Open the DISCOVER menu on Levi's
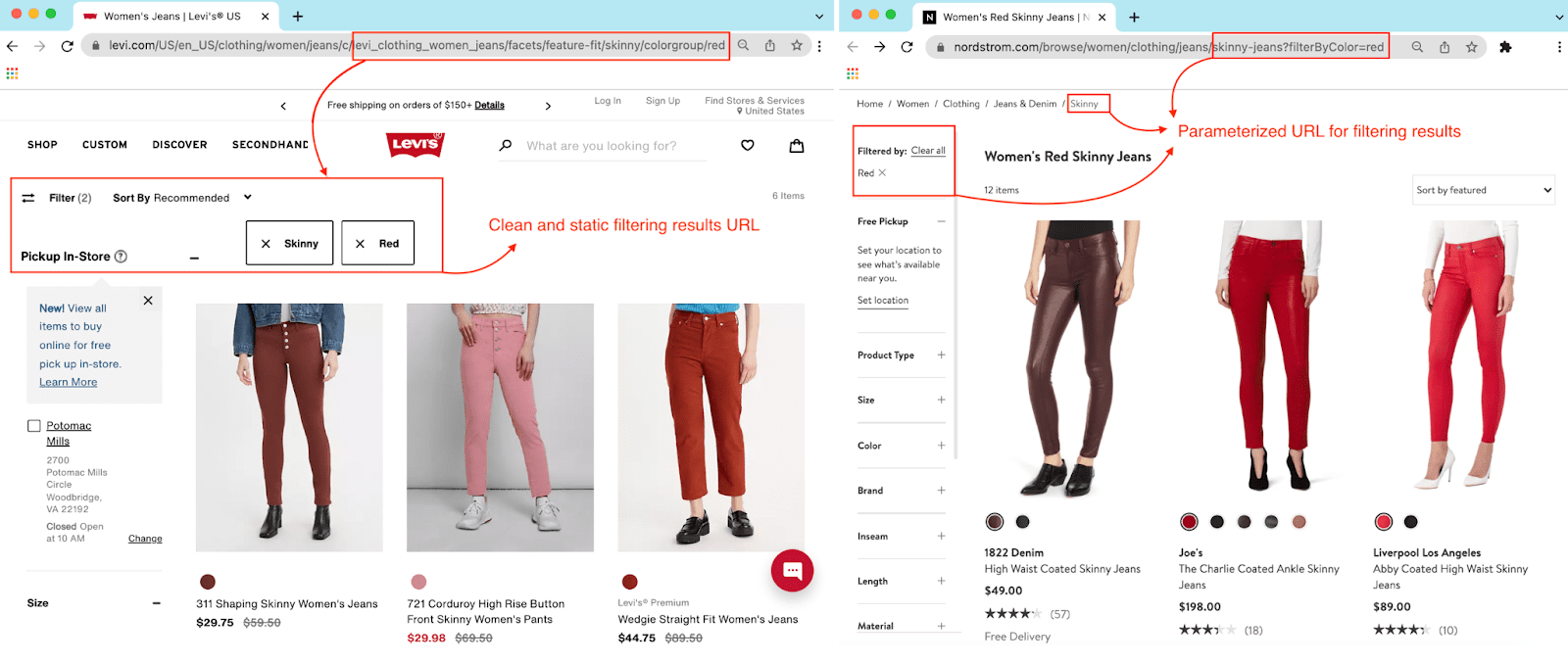1568x663 pixels. point(179,145)
